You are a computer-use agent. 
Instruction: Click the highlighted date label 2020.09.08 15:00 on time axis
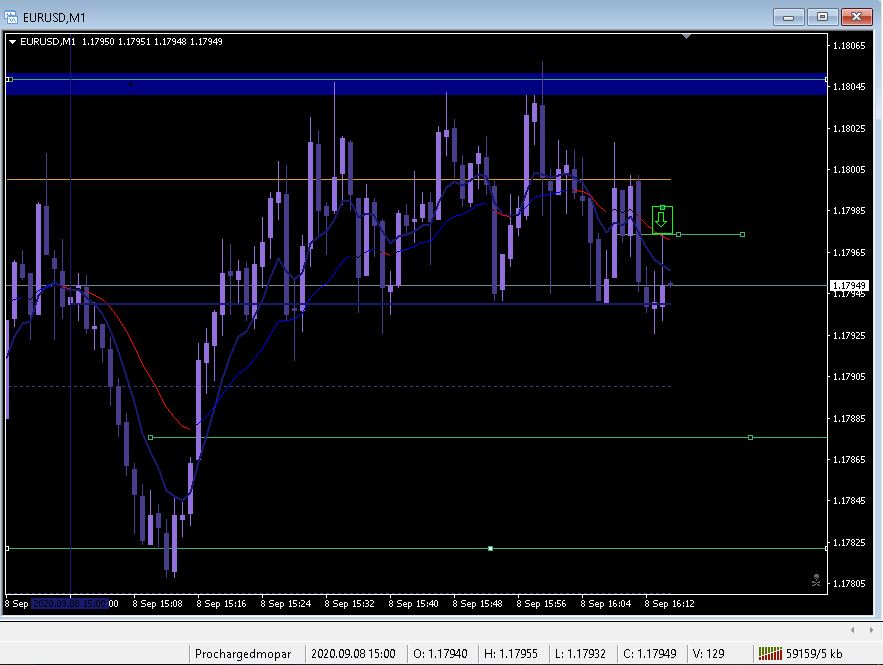pyautogui.click(x=70, y=604)
